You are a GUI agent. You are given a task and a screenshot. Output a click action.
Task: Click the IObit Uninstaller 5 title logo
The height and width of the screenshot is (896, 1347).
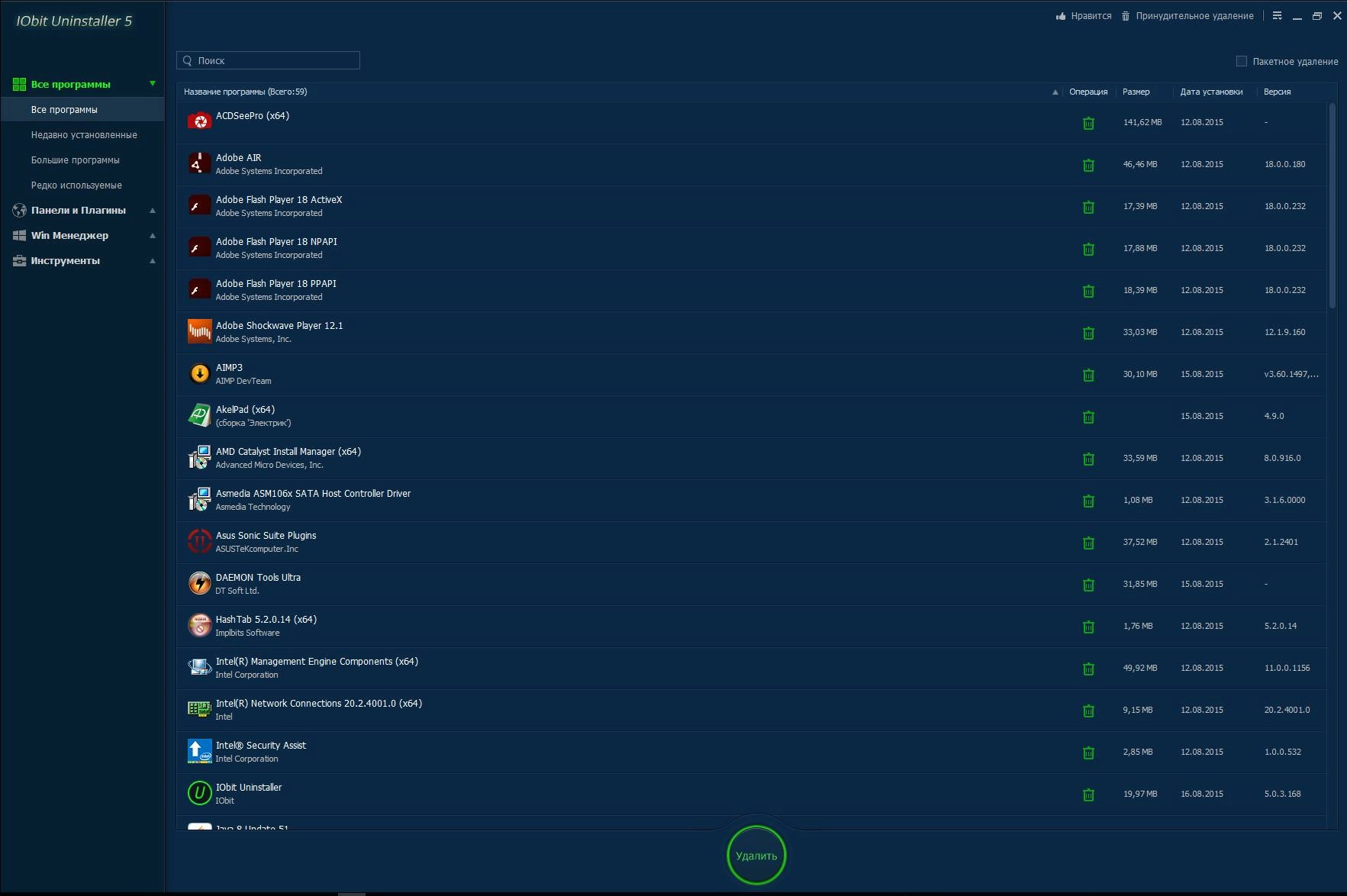click(x=74, y=21)
